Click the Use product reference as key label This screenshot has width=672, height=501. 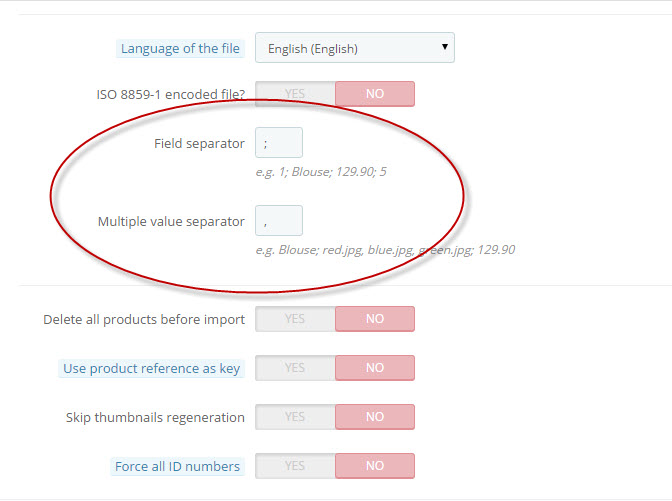[x=152, y=369]
